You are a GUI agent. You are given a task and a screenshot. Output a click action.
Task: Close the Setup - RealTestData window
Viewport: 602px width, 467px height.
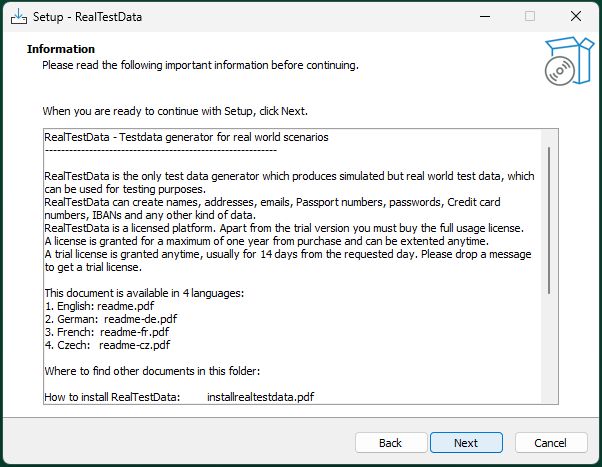coord(576,17)
